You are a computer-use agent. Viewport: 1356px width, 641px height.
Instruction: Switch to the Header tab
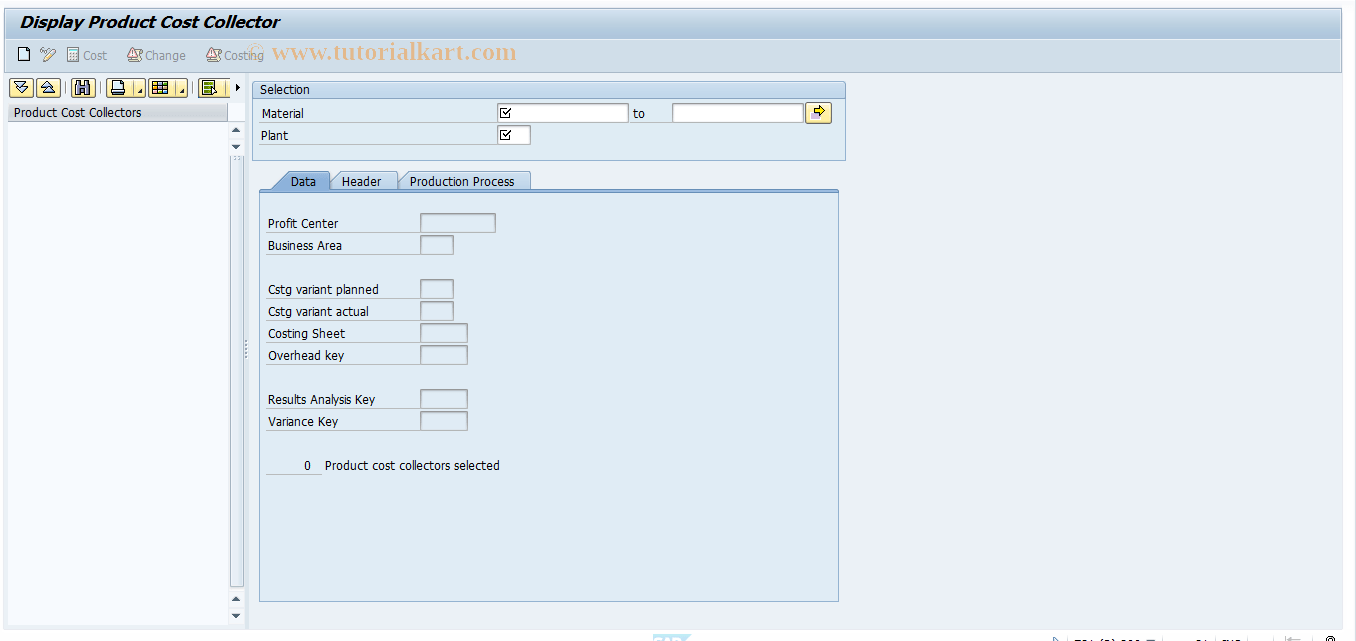(x=364, y=181)
